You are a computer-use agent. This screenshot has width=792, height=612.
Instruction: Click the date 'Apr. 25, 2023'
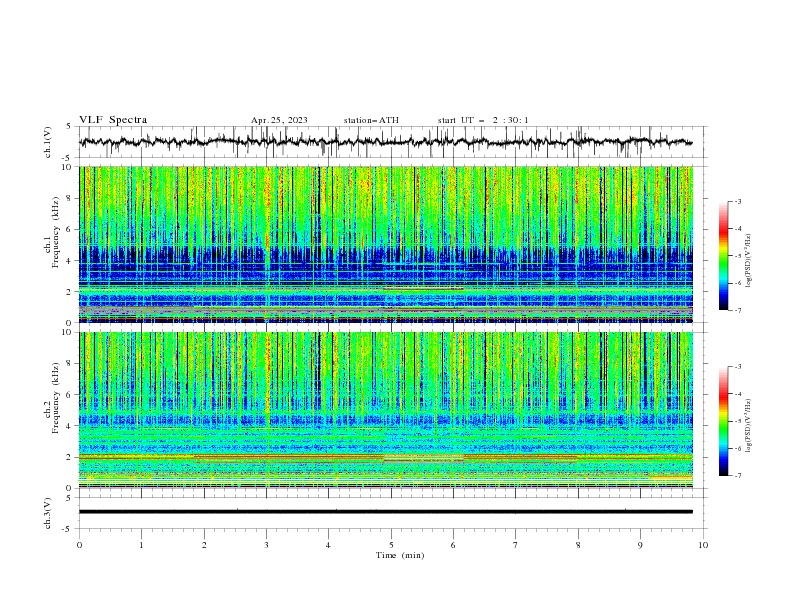point(279,120)
